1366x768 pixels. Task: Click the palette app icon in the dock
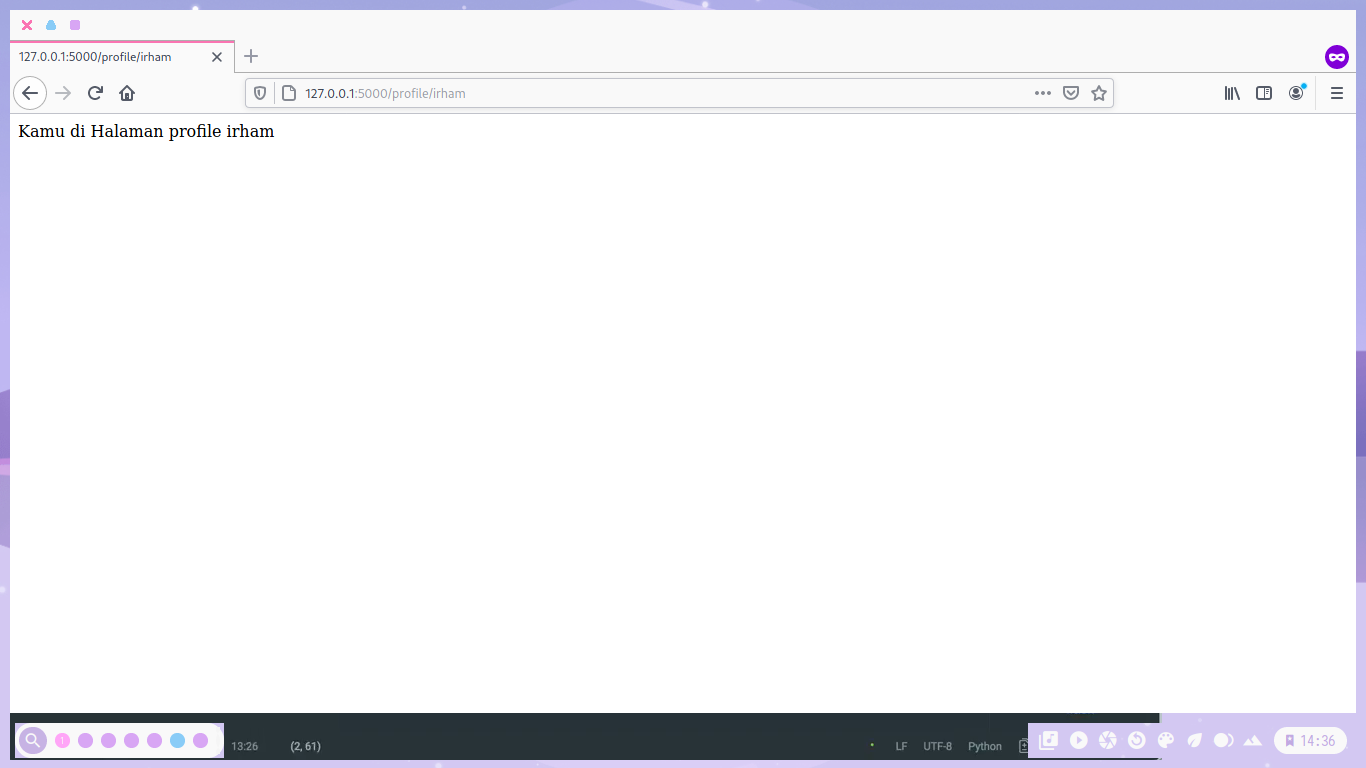1166,740
